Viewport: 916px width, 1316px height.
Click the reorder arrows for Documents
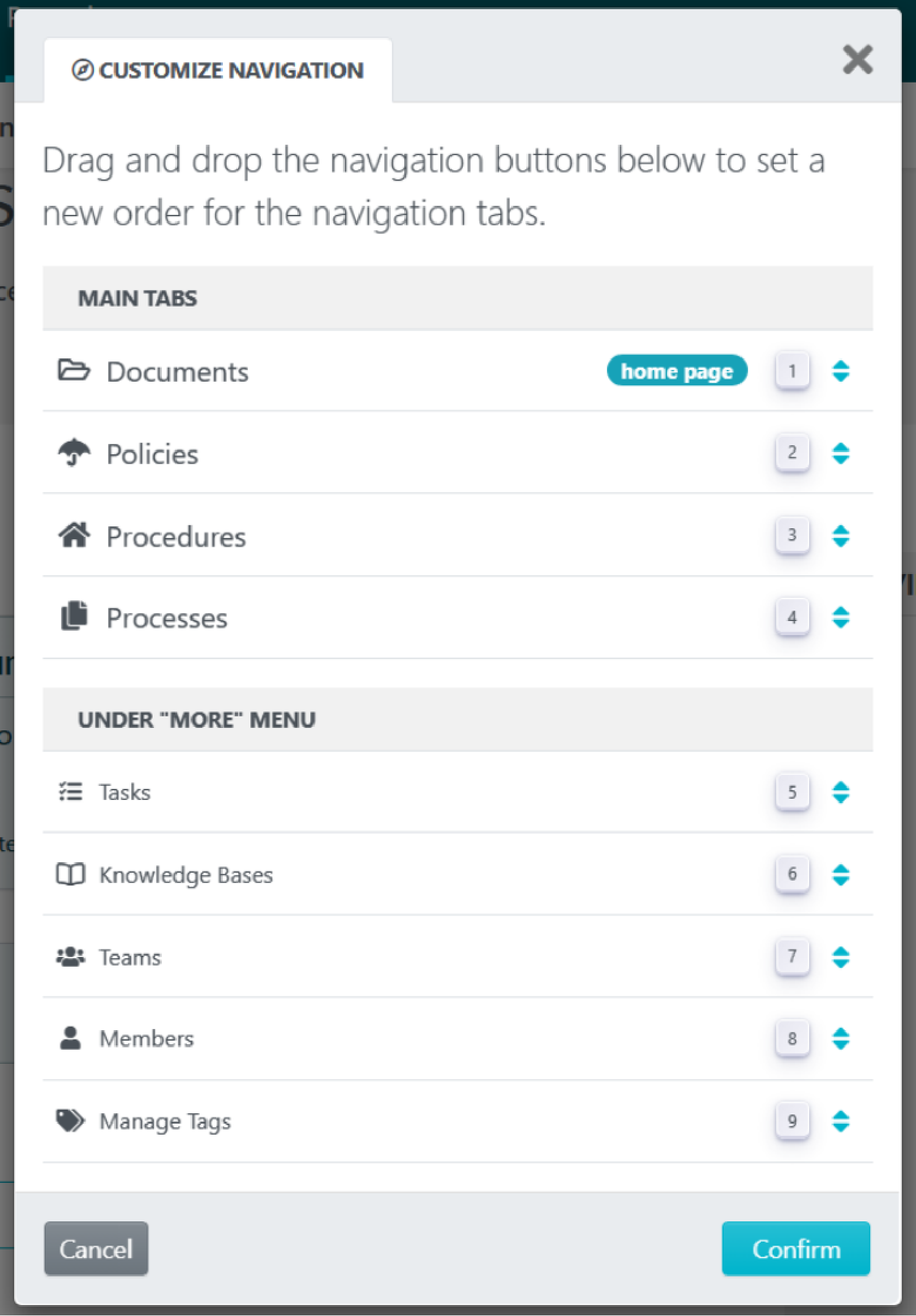[x=841, y=371]
